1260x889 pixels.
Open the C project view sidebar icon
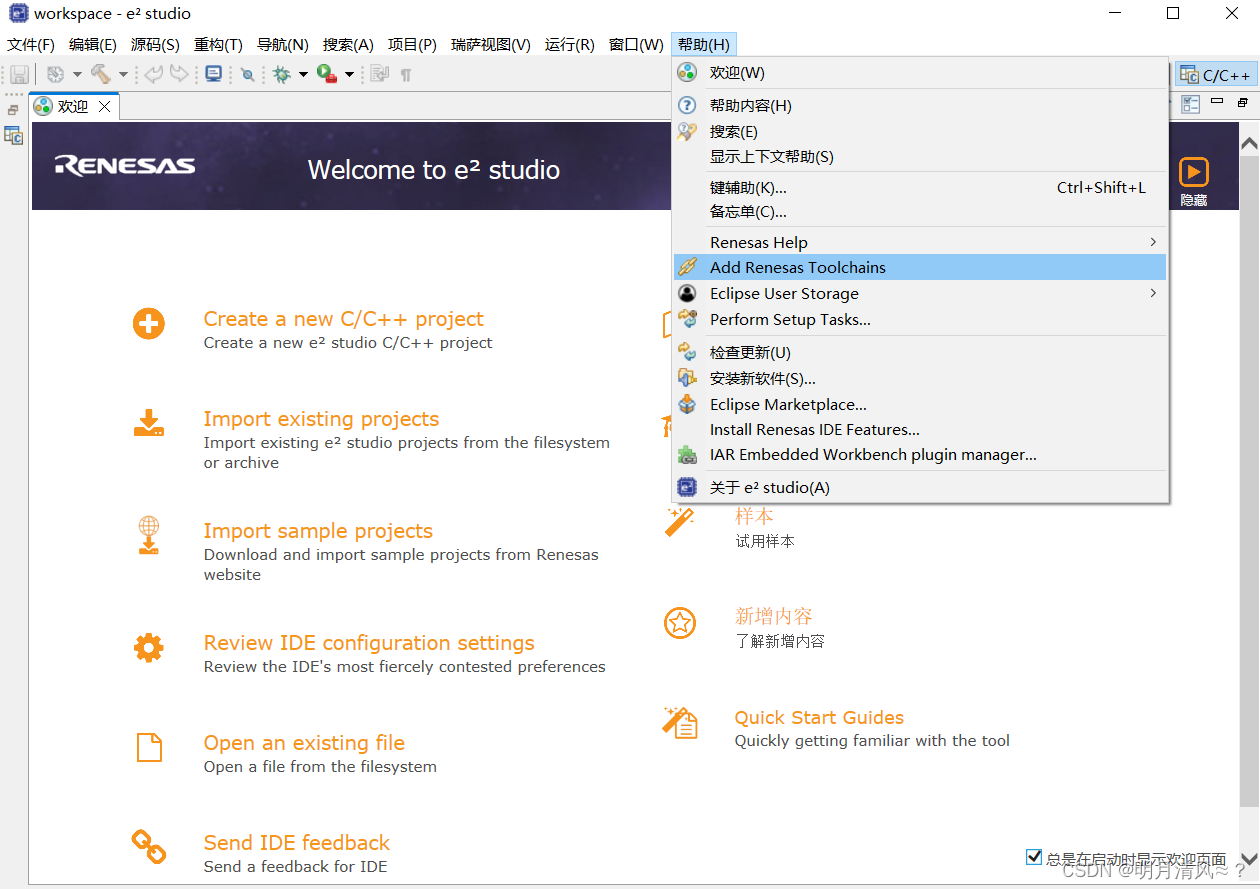click(x=13, y=136)
